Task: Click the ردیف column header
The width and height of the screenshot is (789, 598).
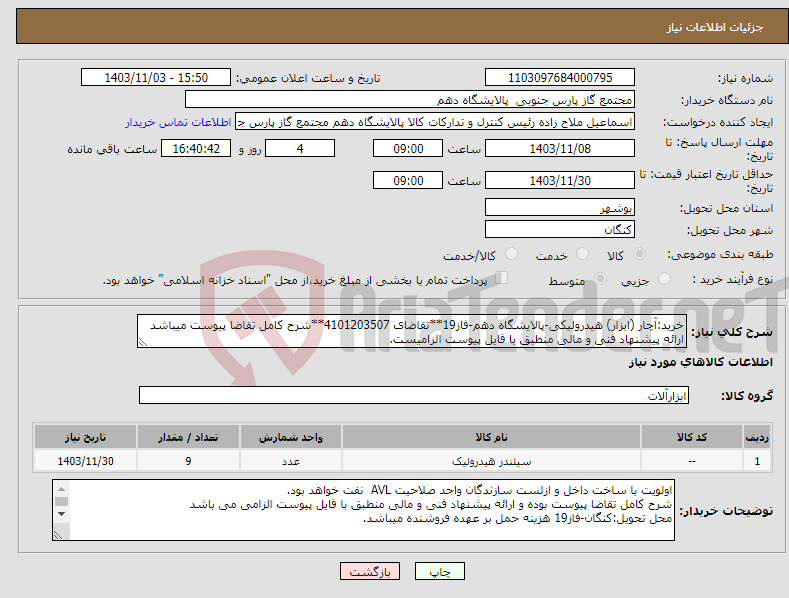Action: point(757,437)
